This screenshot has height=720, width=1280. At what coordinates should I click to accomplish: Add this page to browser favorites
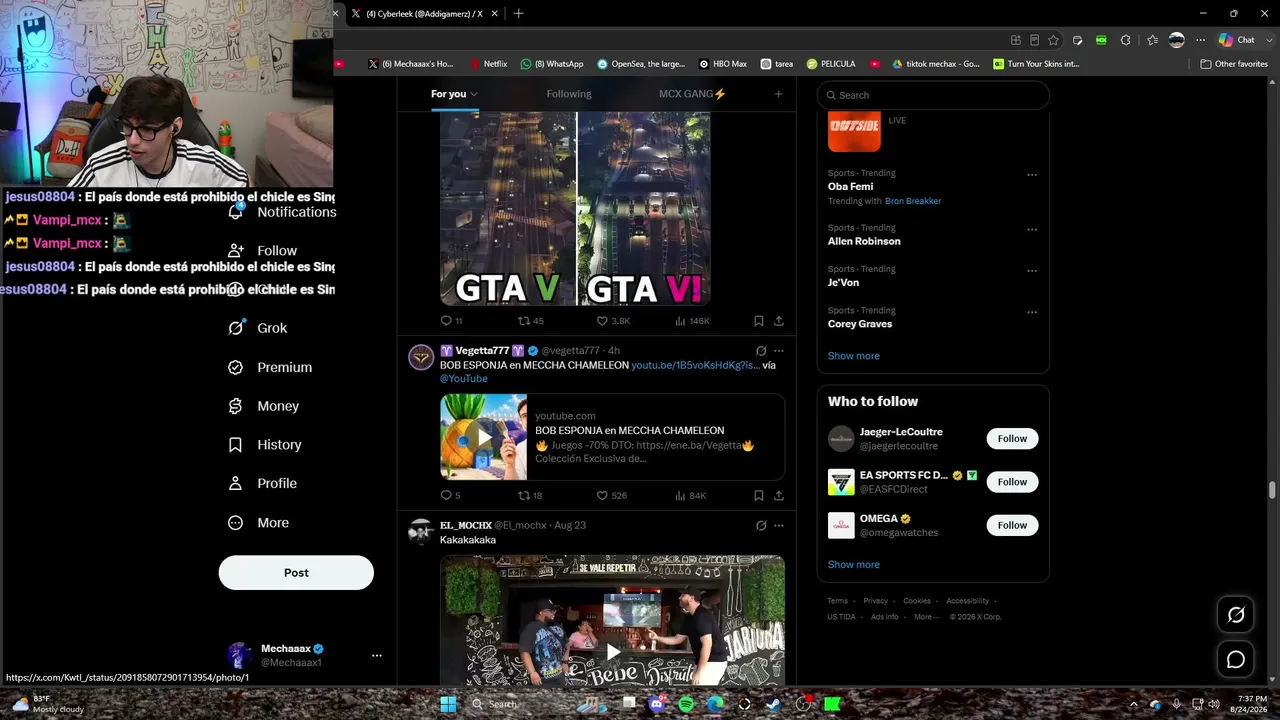[x=1054, y=40]
